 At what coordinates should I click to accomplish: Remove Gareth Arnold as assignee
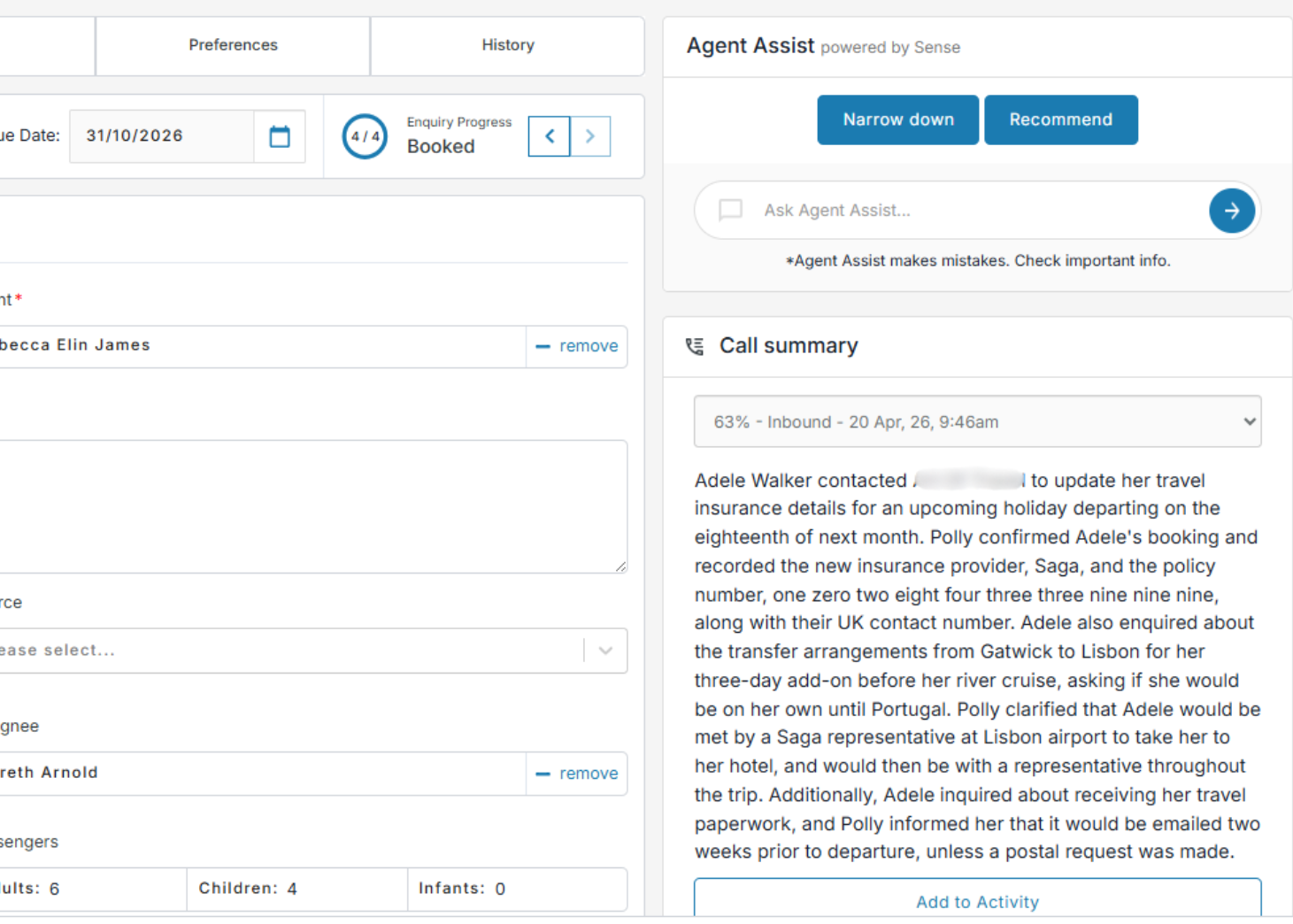pyautogui.click(x=577, y=774)
